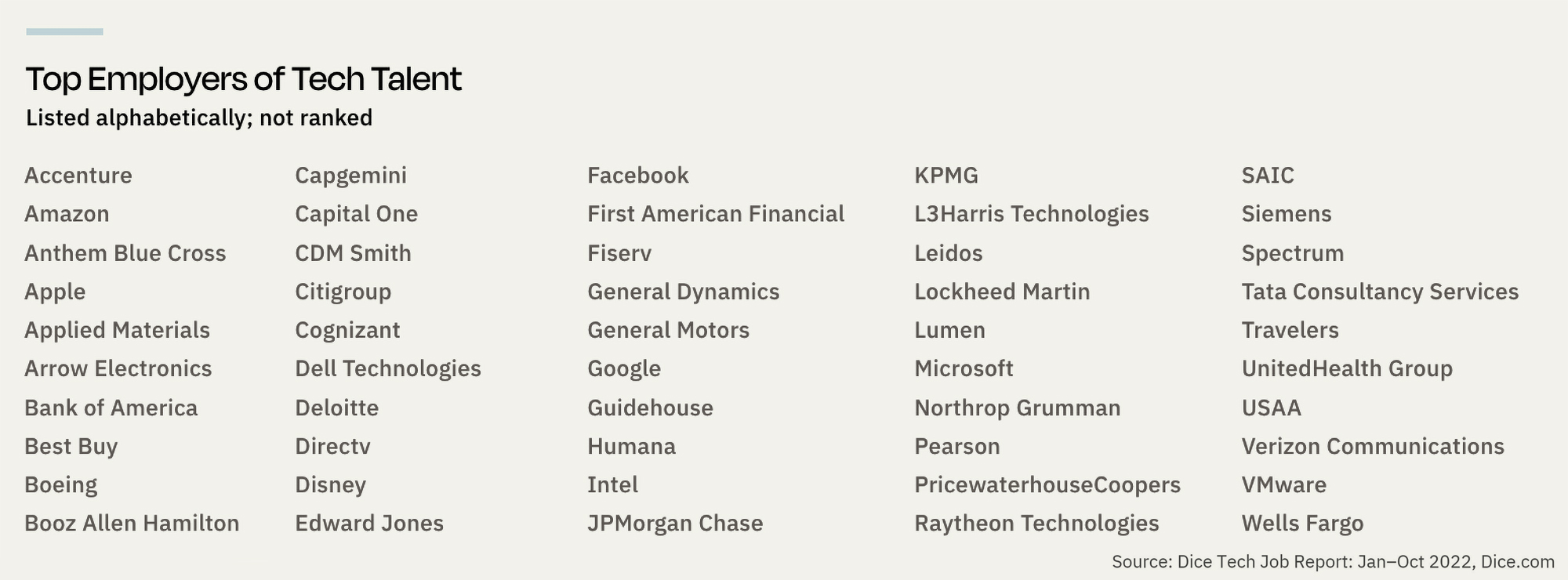Image resolution: width=1568 pixels, height=580 pixels.
Task: Click the Dice Tech Job Report source line
Action: coord(1333,562)
